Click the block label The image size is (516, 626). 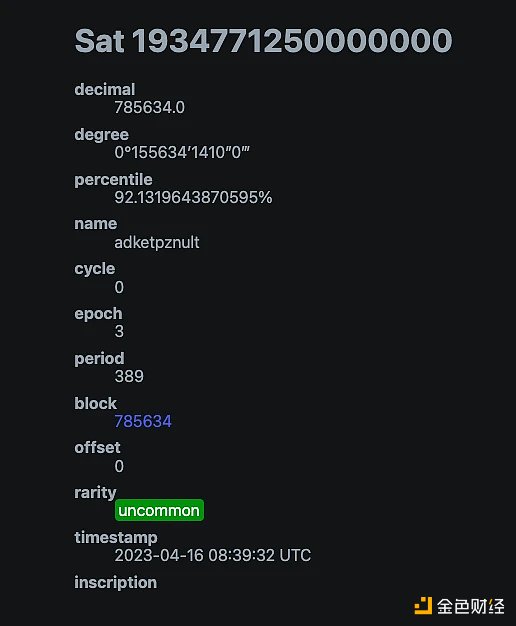click(95, 403)
